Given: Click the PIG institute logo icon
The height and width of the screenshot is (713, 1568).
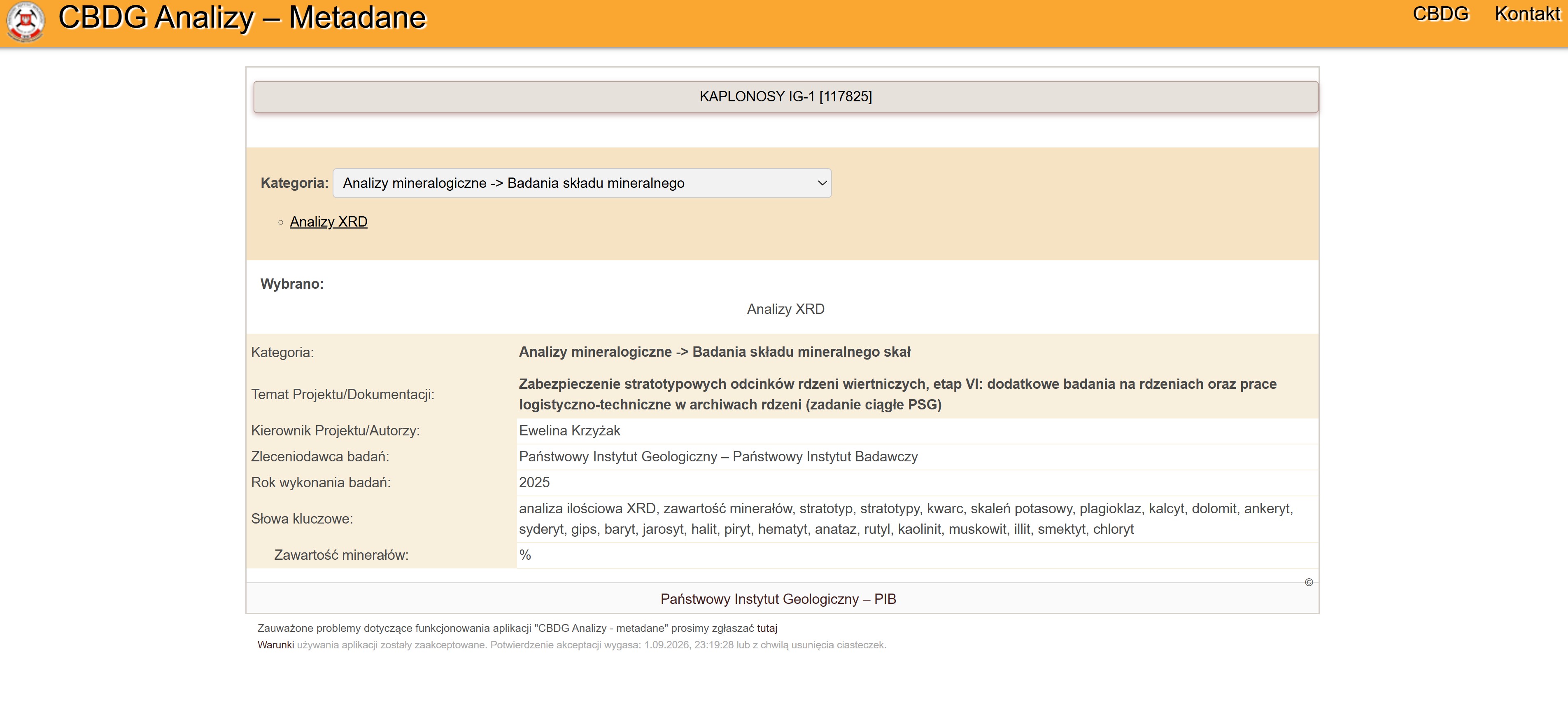Looking at the screenshot, I should point(25,22).
